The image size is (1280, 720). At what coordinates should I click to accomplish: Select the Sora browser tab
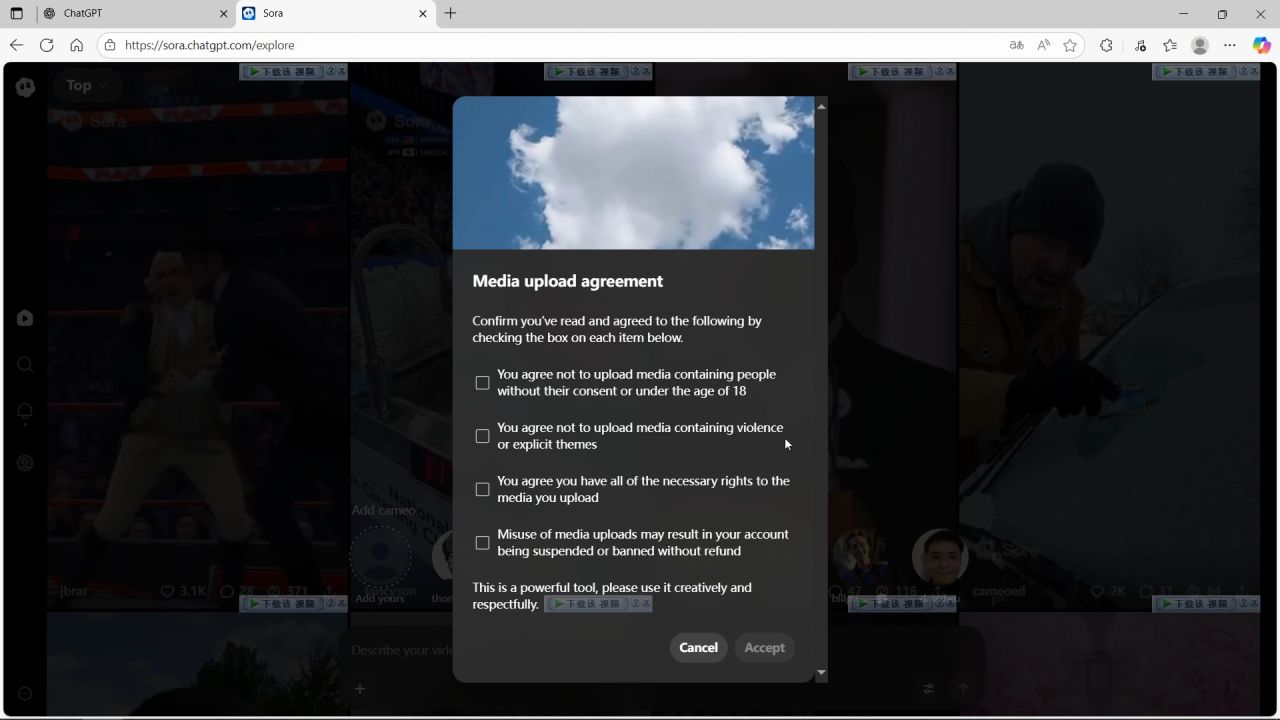[336, 14]
